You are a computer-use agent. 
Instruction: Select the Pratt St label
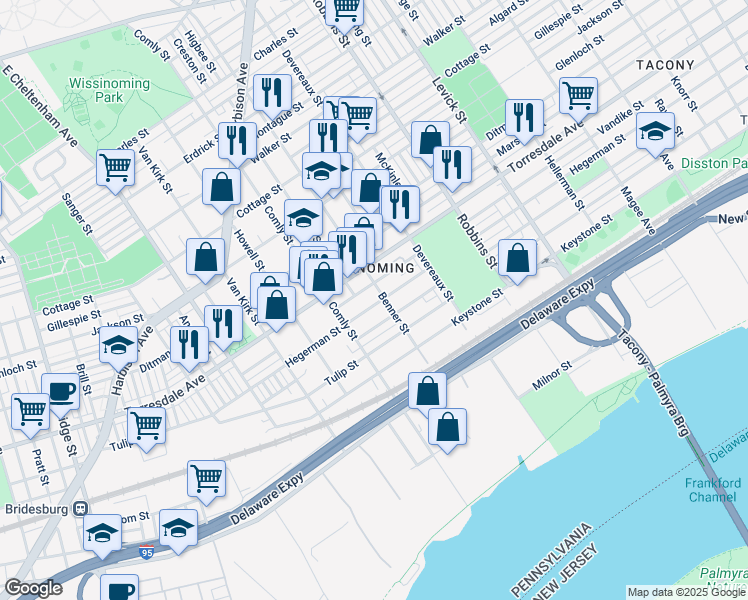pos(41,467)
